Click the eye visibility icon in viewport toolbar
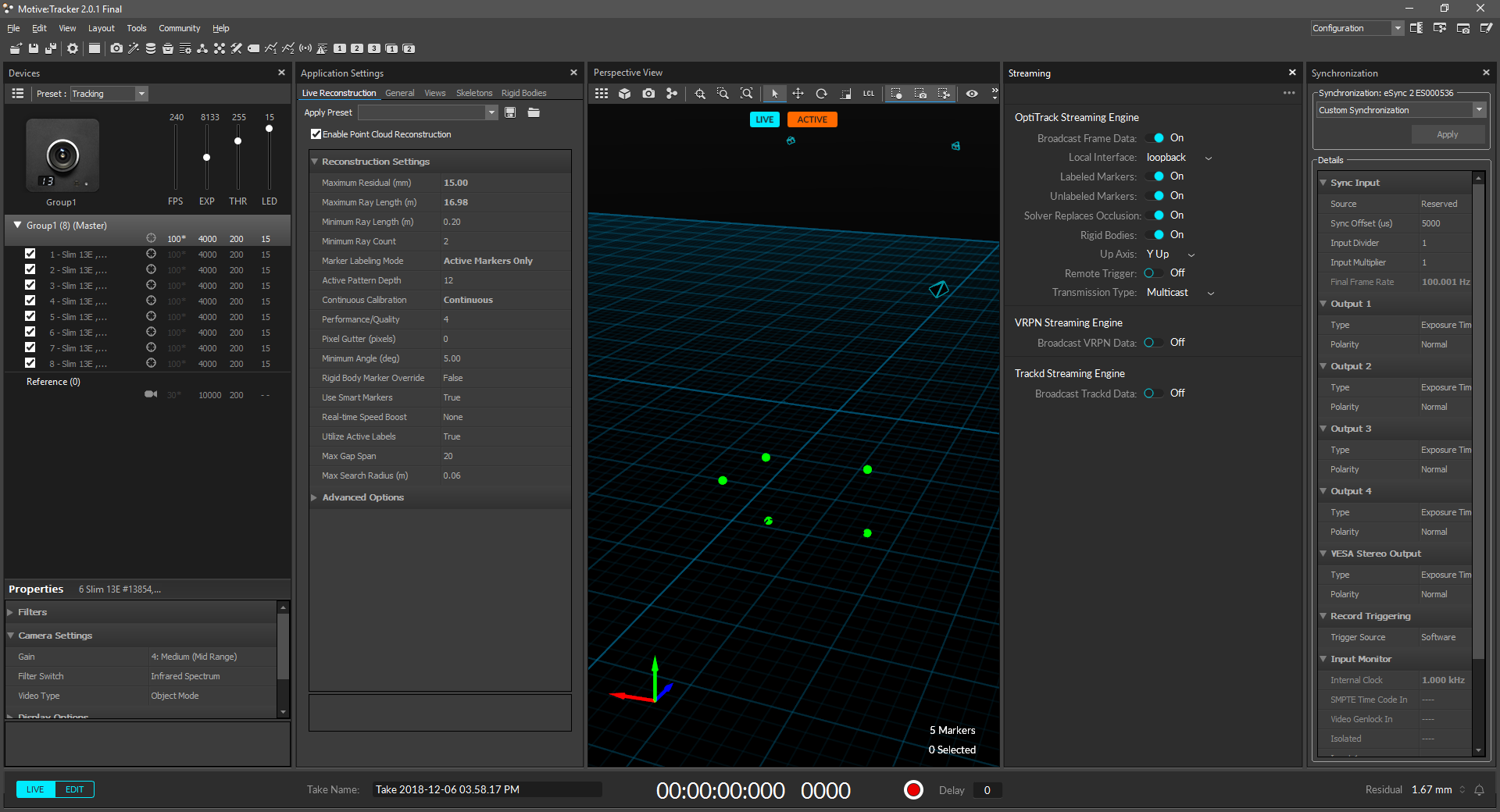1500x812 pixels. tap(972, 94)
